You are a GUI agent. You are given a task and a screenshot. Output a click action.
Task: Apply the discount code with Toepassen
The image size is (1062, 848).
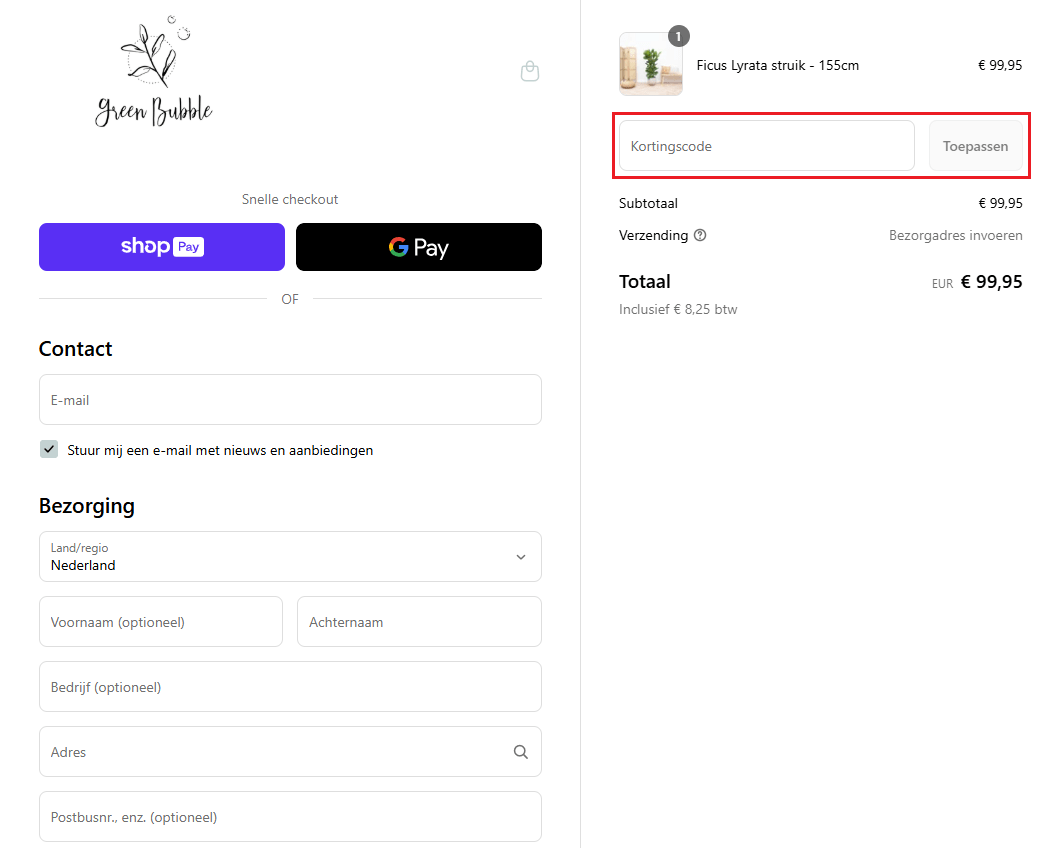tap(975, 146)
